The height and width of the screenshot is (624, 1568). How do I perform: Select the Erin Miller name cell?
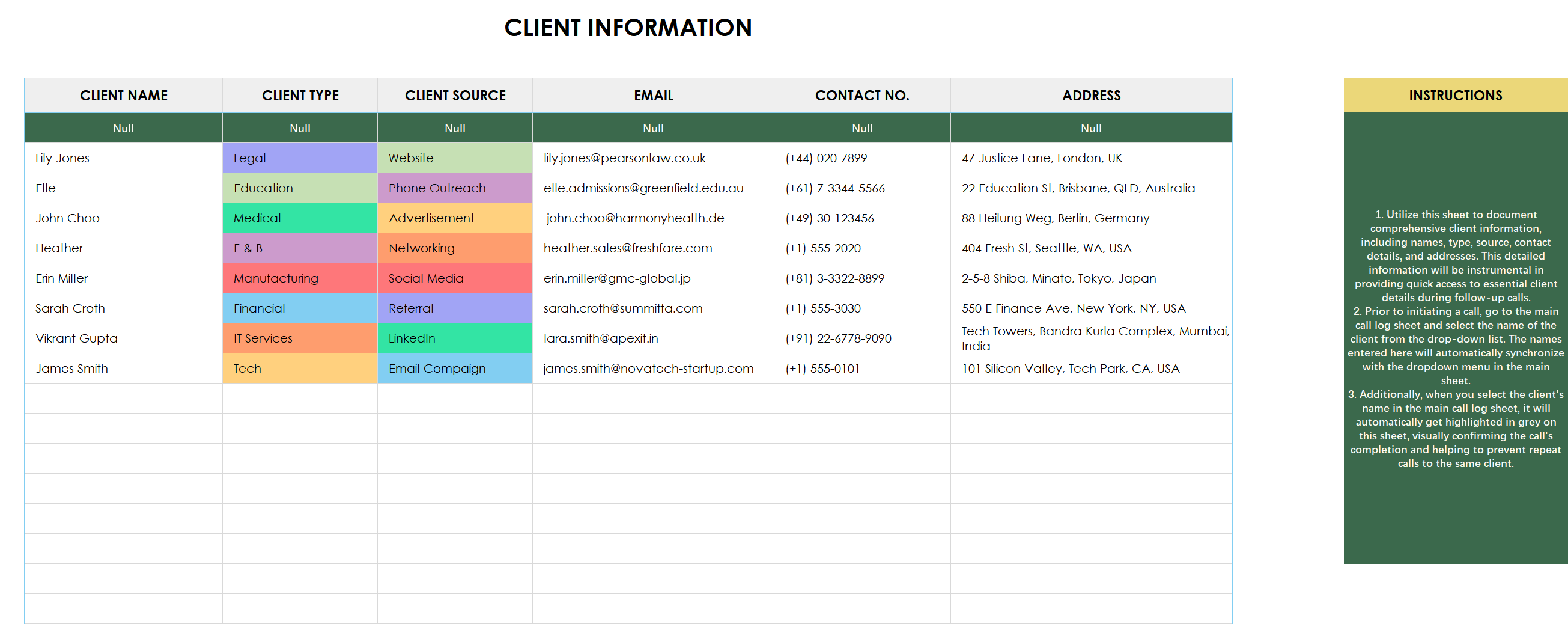[x=124, y=278]
